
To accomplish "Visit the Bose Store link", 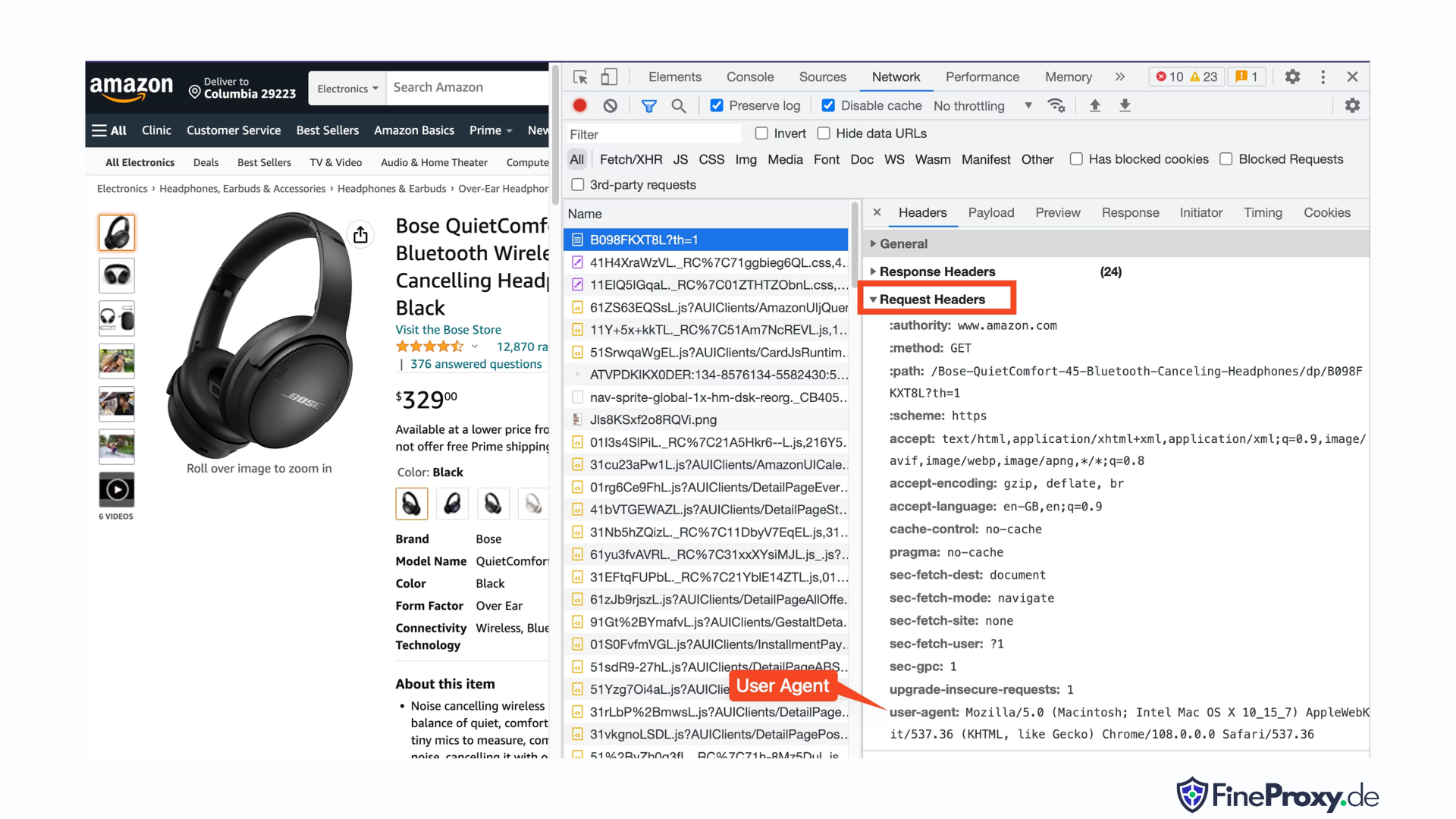I will pos(448,330).
